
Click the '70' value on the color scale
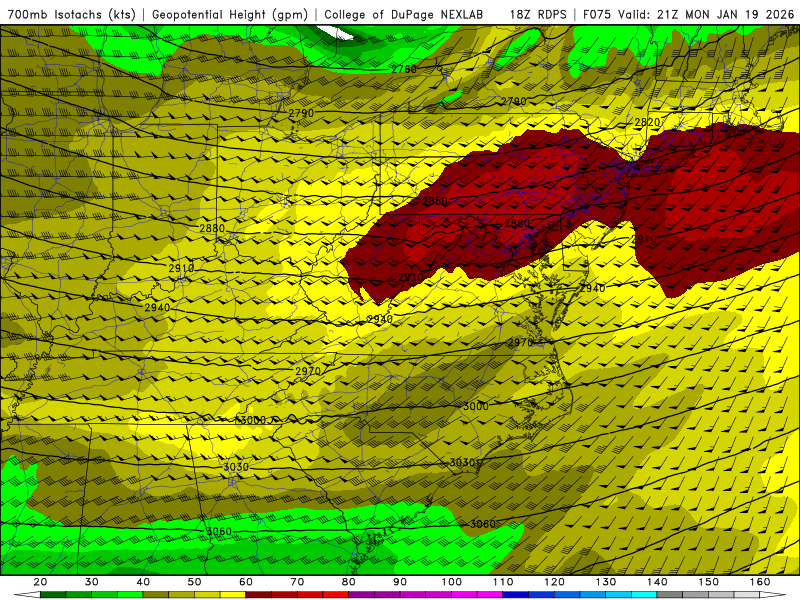(297, 582)
